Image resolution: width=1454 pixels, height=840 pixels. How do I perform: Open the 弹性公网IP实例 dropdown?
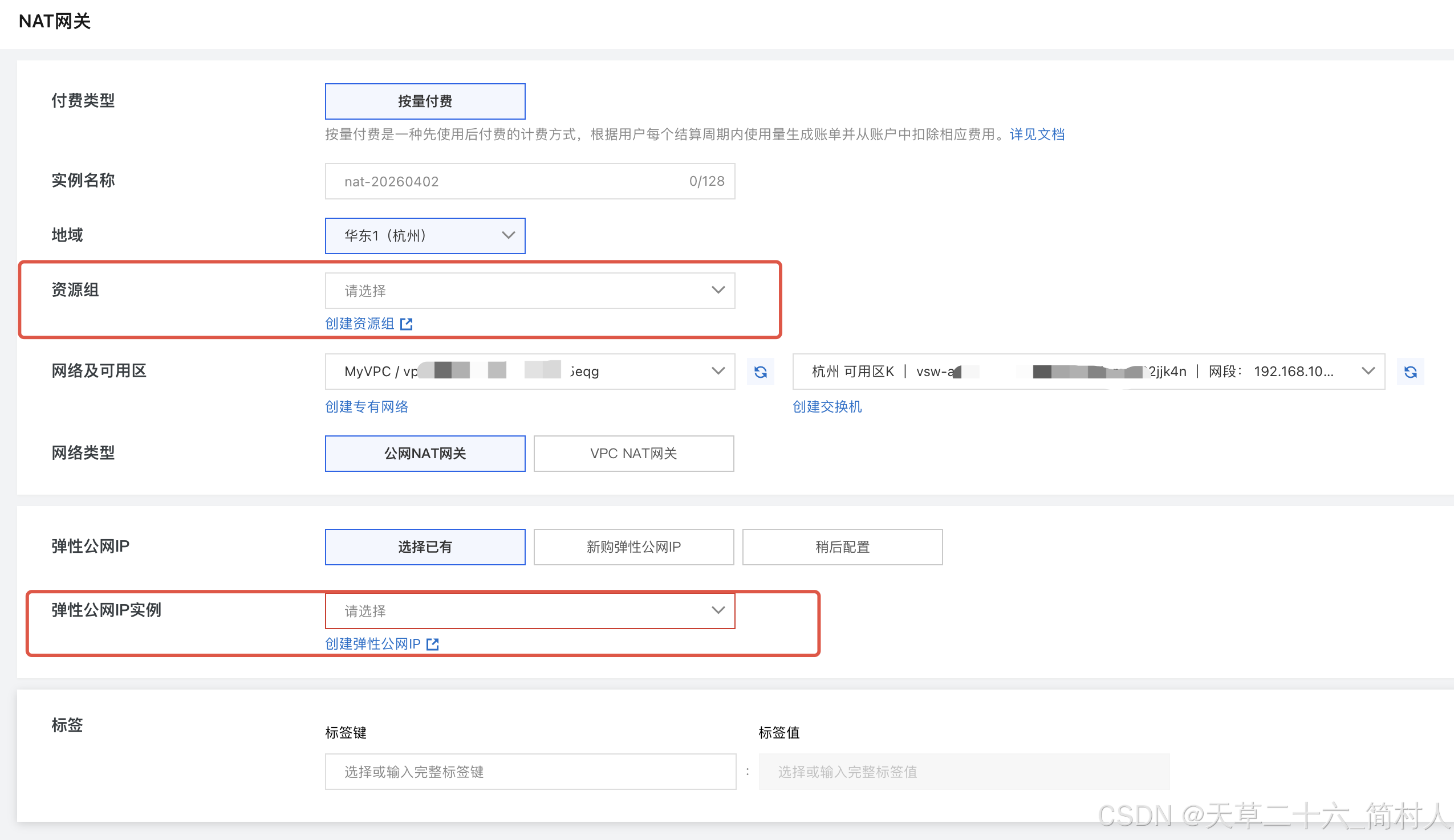pos(529,611)
